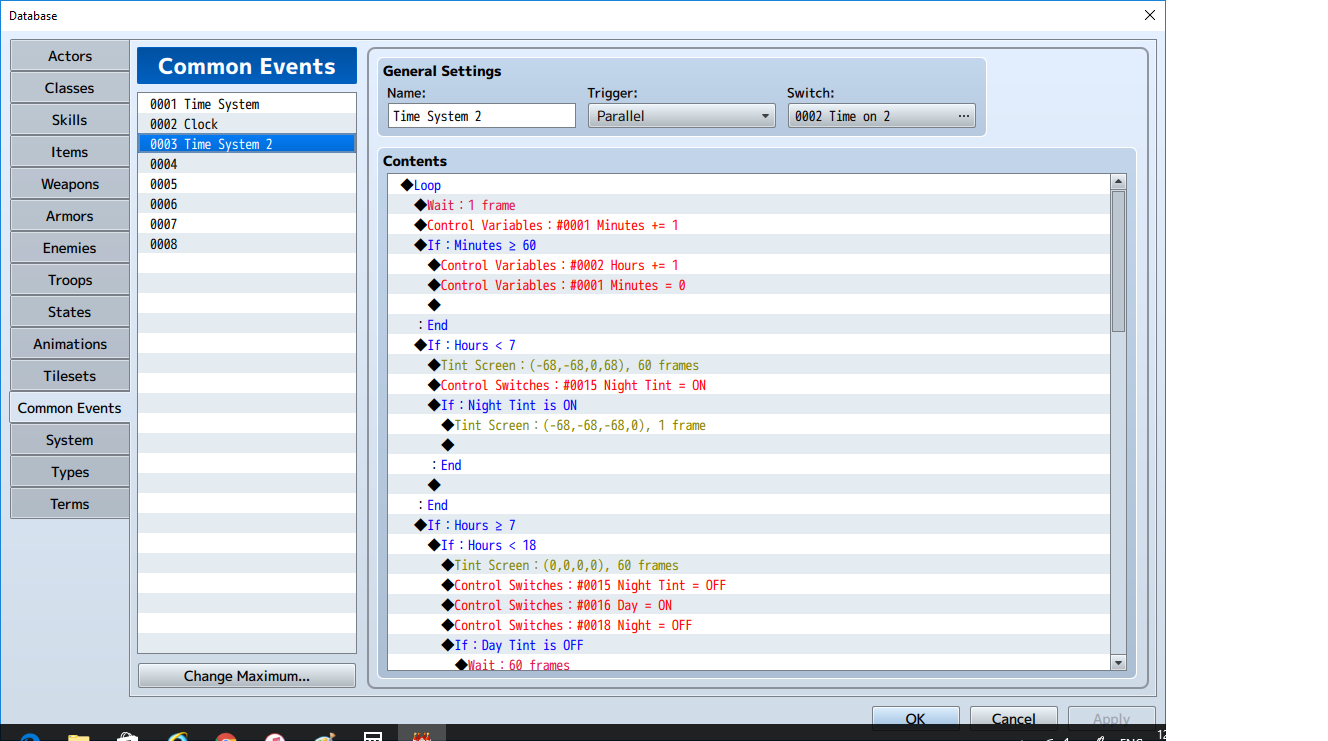Screen dimensions: 1328x741
Task: Select the Wait : 60 frames command
Action: click(x=749, y=663)
